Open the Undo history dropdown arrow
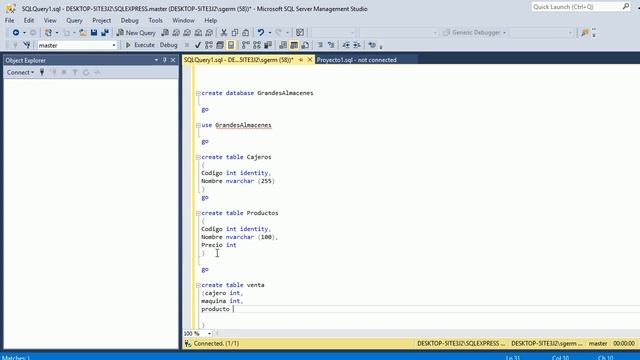Viewport: 640px width, 360px height. (x=269, y=33)
